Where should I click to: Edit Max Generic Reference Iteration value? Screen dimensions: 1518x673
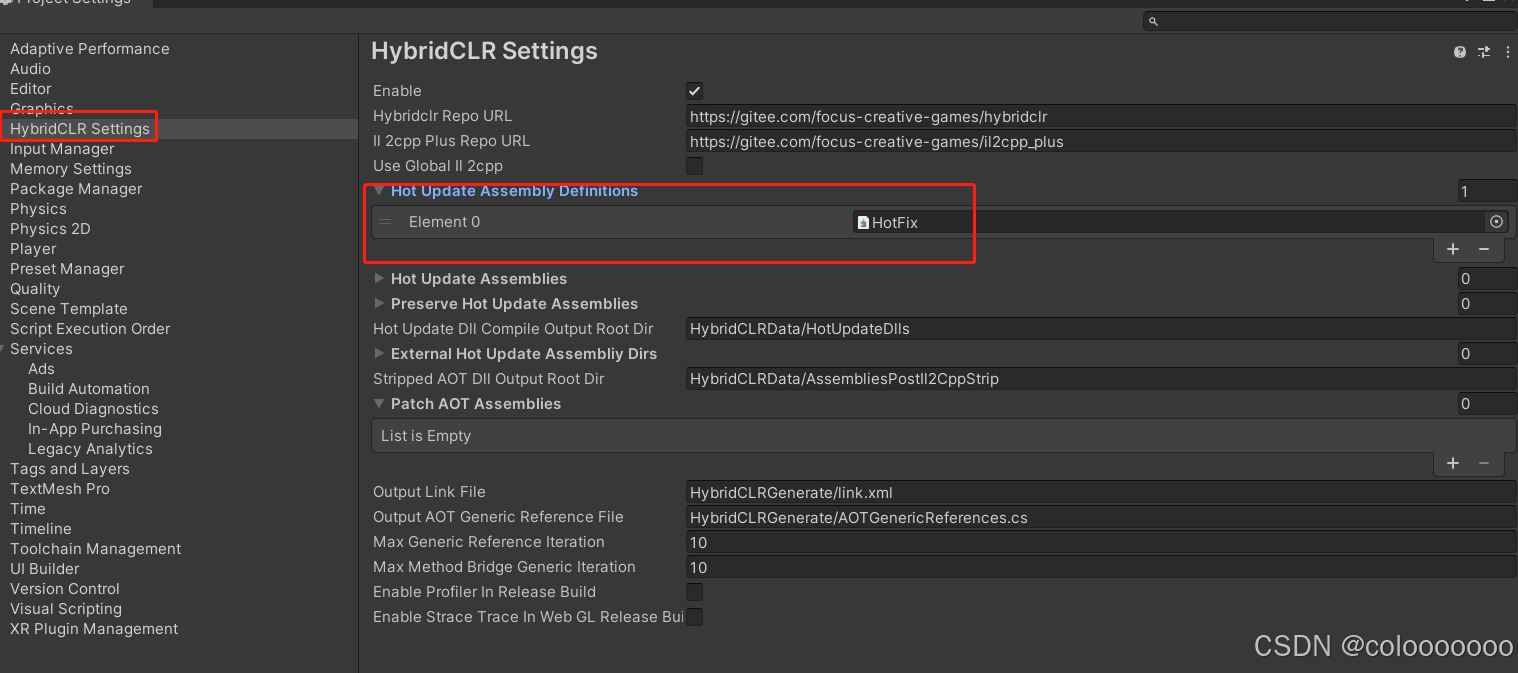(1101, 542)
